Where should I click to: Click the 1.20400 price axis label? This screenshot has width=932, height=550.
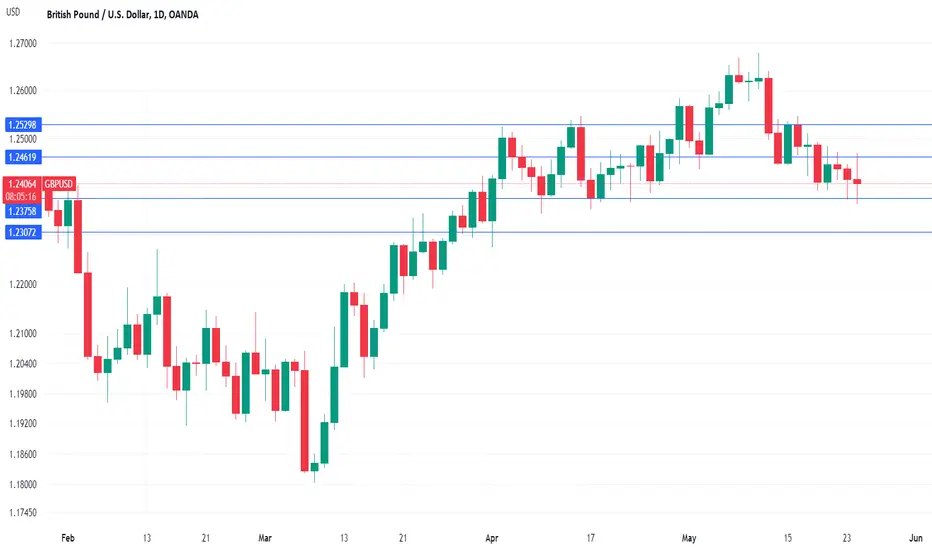tap(23, 364)
